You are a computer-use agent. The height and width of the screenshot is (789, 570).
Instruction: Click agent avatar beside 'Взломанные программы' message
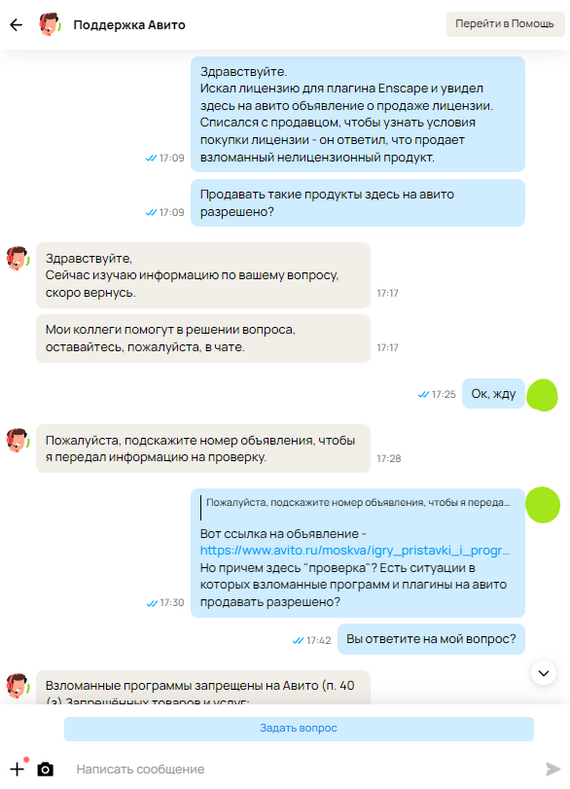click(18, 685)
